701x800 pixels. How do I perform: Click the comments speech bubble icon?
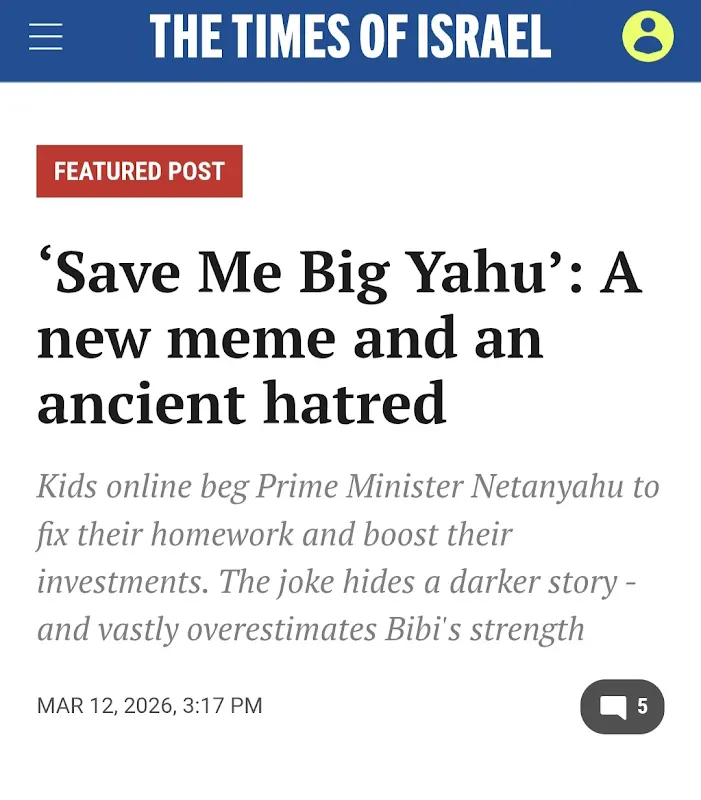(x=613, y=707)
